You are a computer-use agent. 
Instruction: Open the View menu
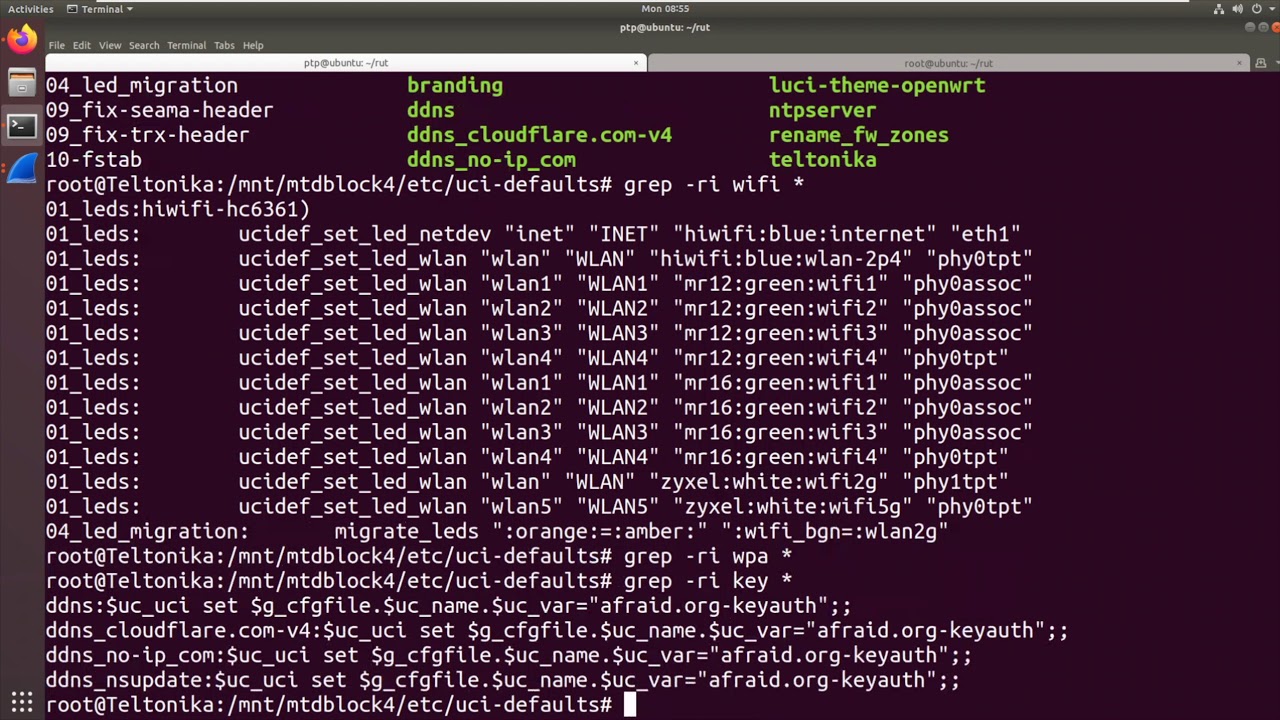point(110,45)
